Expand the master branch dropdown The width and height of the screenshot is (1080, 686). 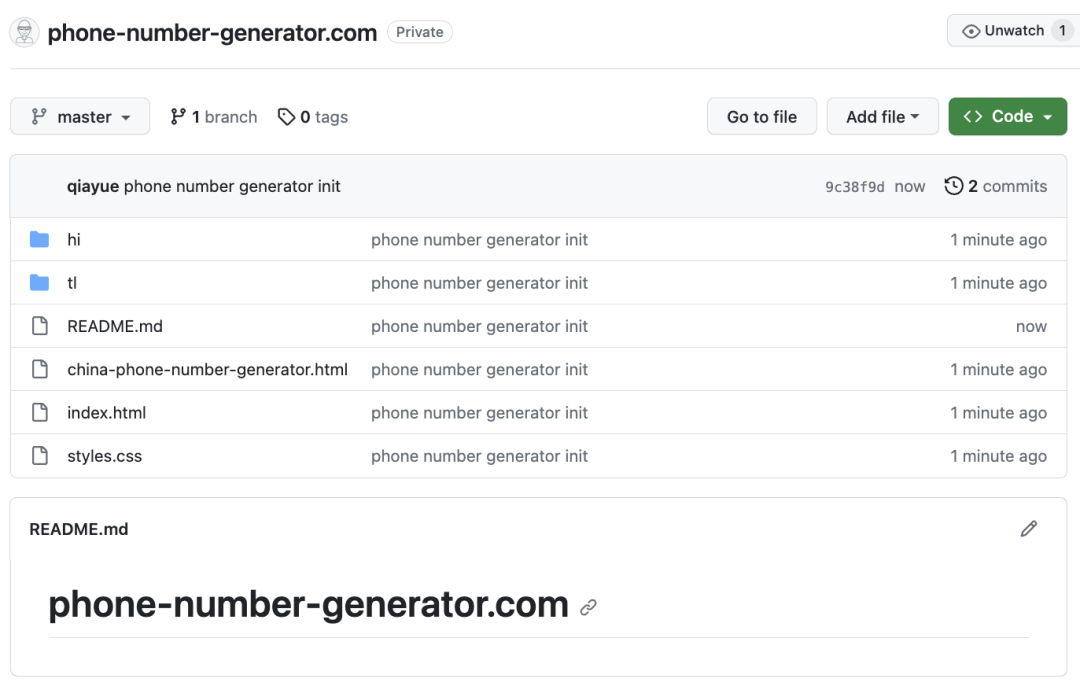[x=80, y=117]
